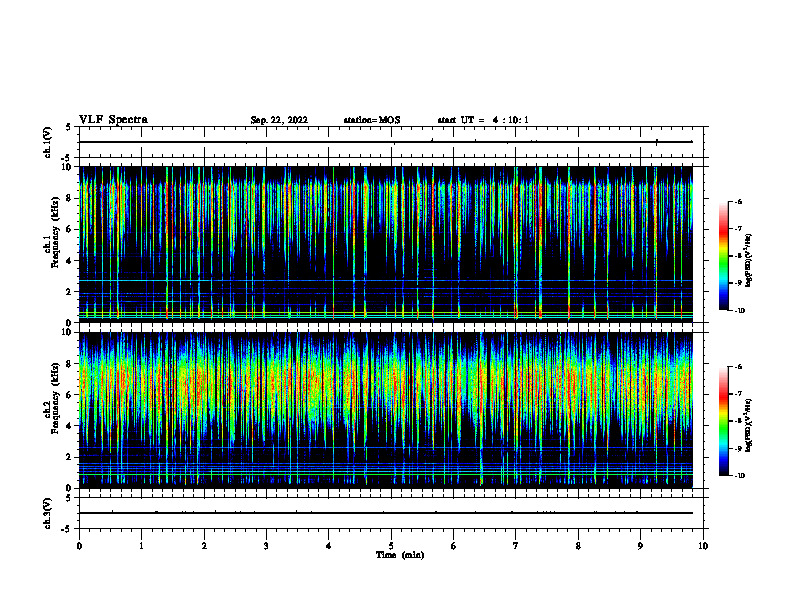
Task: Click time axis tick label "5"
Action: pyautogui.click(x=391, y=546)
